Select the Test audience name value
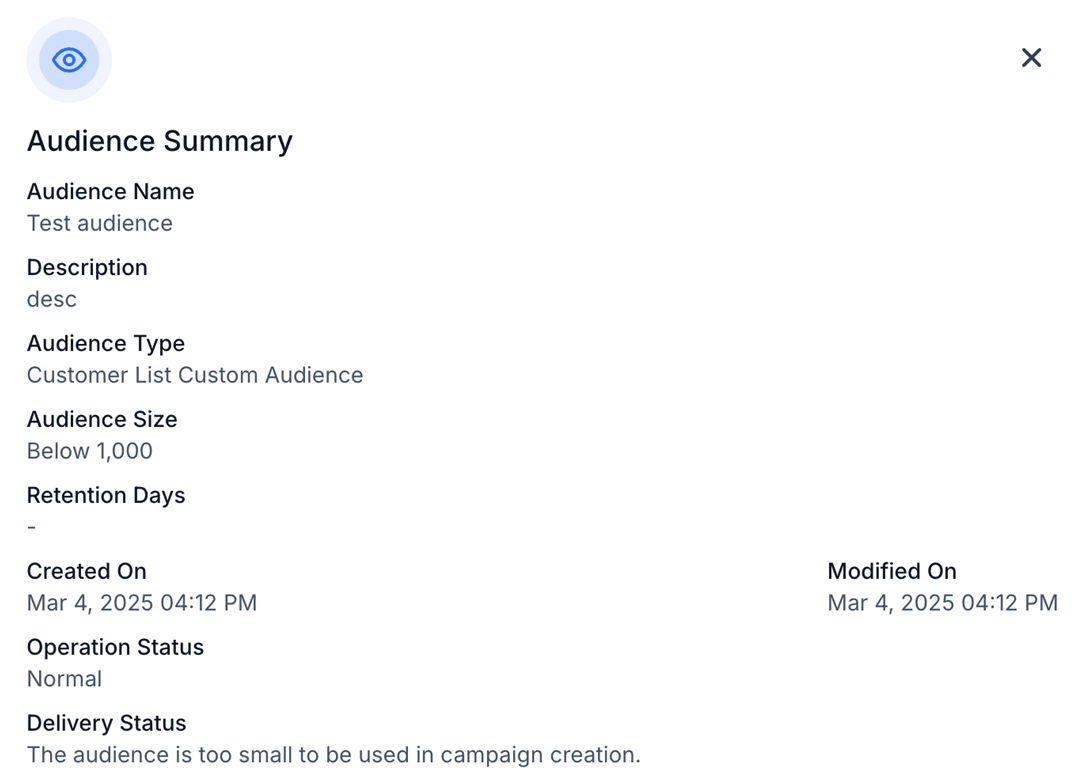The width and height of the screenshot is (1085, 776). pyautogui.click(x=99, y=223)
